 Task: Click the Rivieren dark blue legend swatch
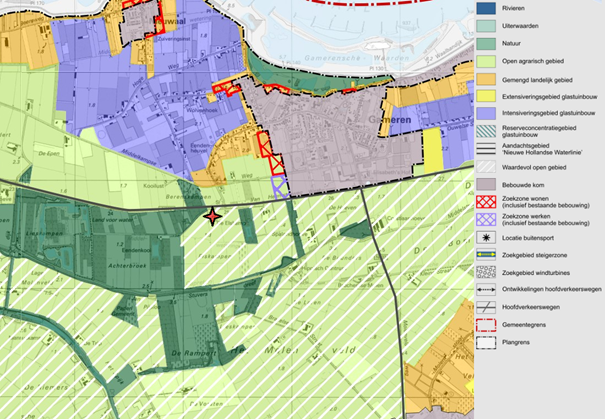click(486, 8)
